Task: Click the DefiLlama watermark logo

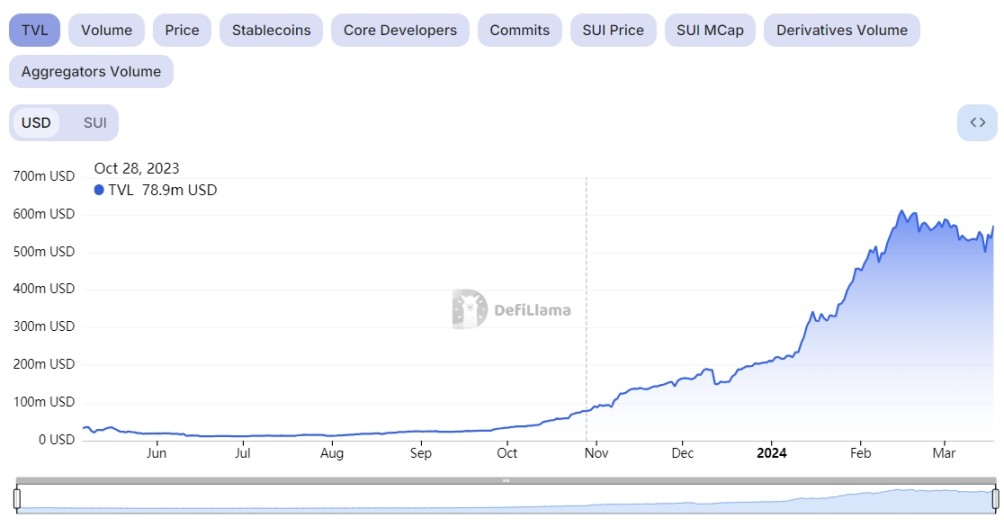Action: tap(511, 309)
